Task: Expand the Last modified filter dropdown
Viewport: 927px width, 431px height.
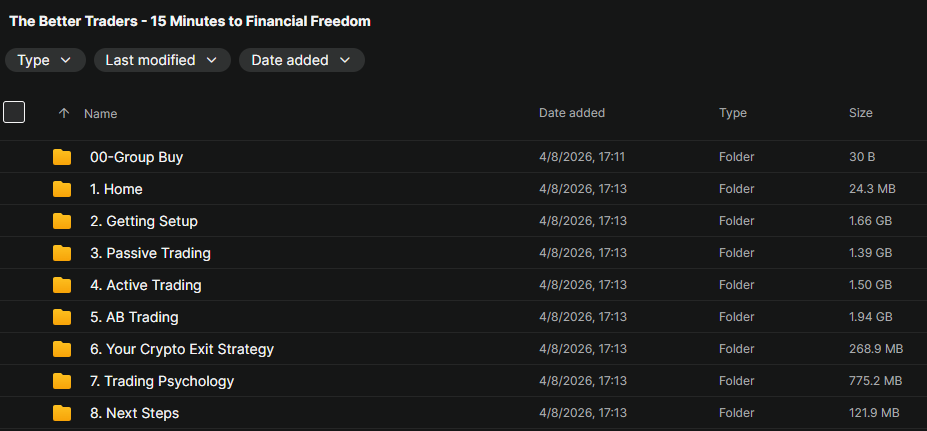Action: pyautogui.click(x=162, y=60)
